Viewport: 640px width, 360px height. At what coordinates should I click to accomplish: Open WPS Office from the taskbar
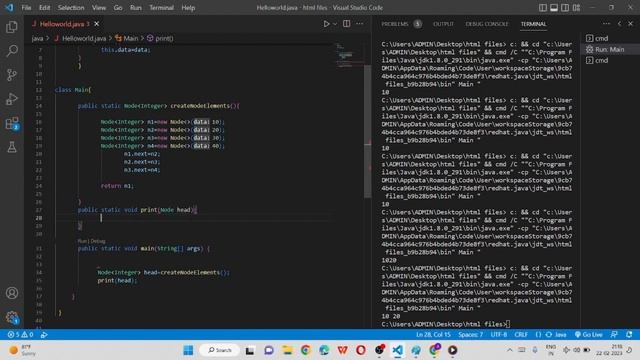pos(342,350)
